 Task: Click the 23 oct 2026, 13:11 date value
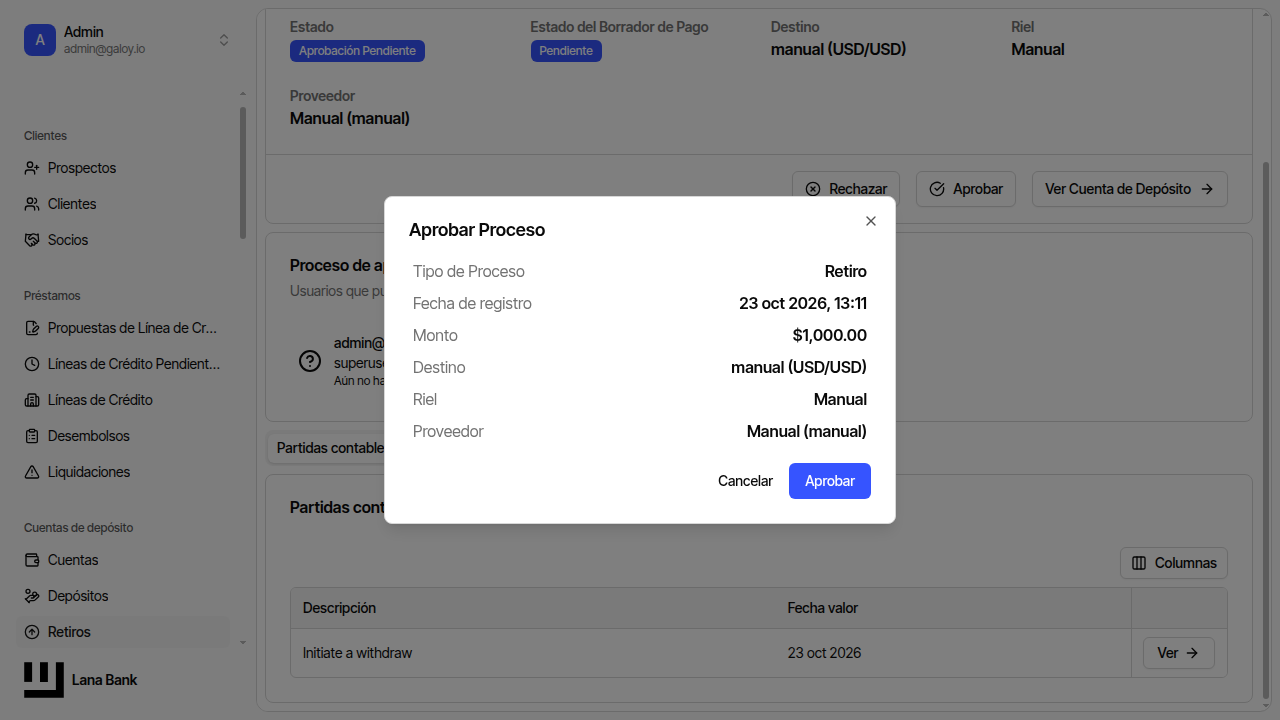[x=803, y=304]
